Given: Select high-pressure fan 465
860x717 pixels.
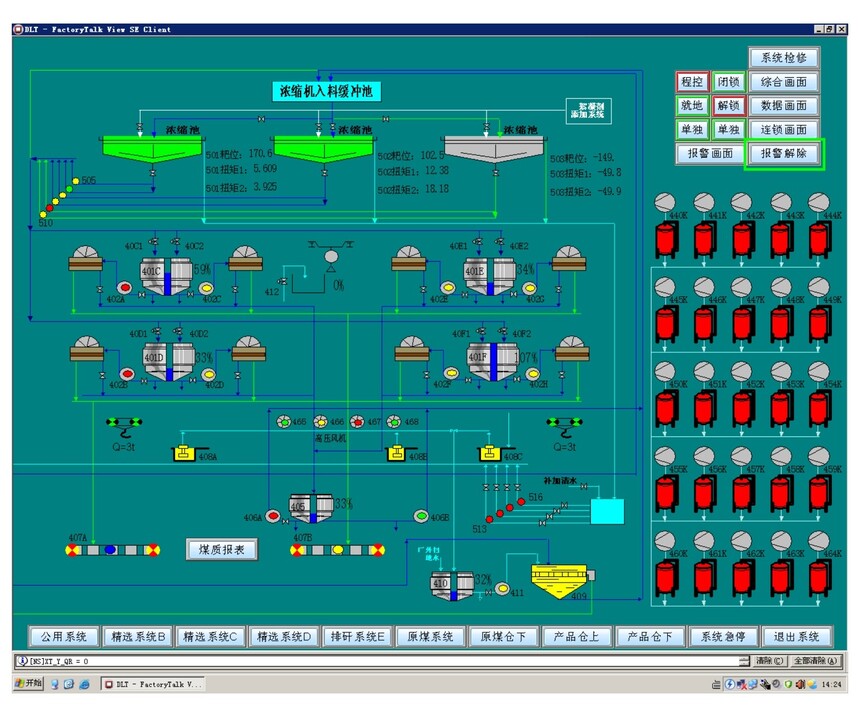Looking at the screenshot, I should click(x=284, y=421).
